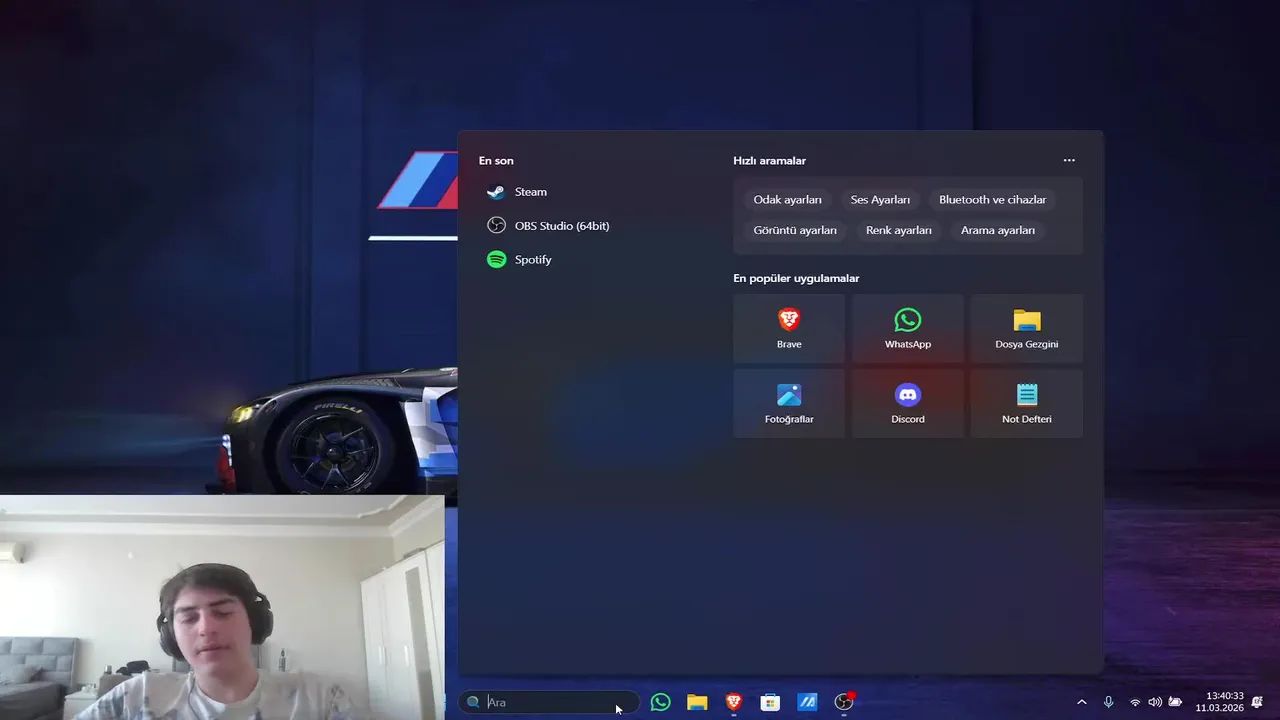Click the battery tray icon
This screenshot has width=1280, height=720.
pos(1175,702)
